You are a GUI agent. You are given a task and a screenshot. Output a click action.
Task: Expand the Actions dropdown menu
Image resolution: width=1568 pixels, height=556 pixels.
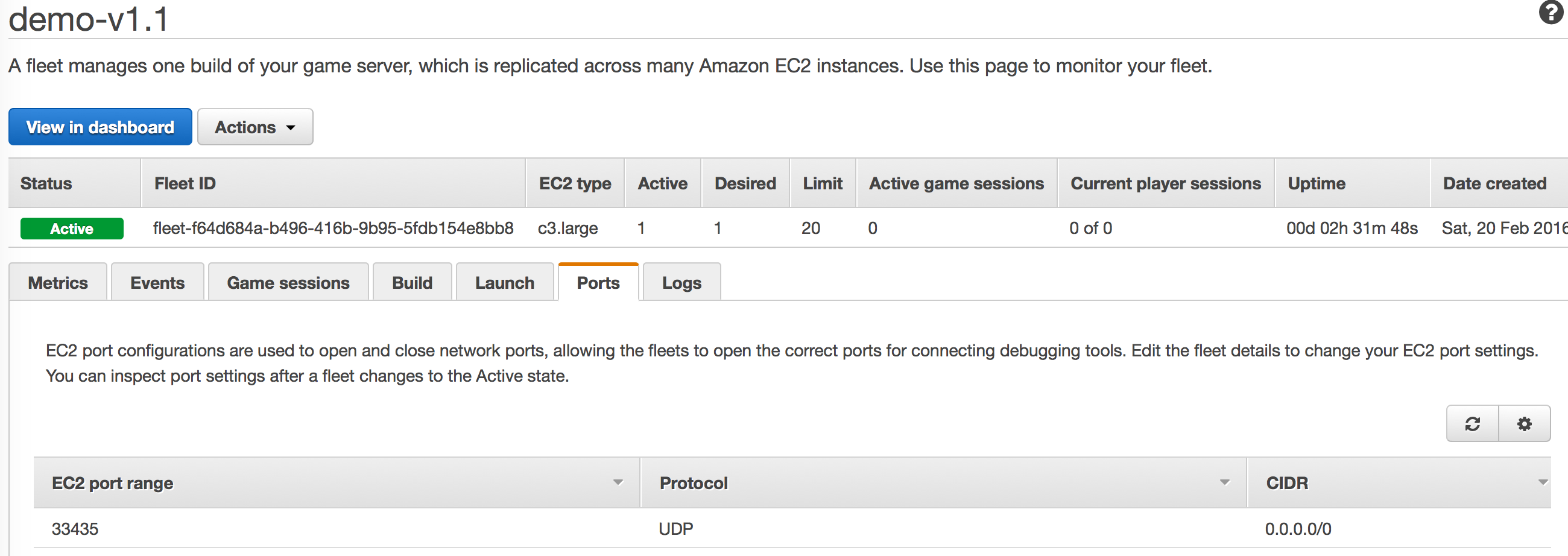click(255, 127)
